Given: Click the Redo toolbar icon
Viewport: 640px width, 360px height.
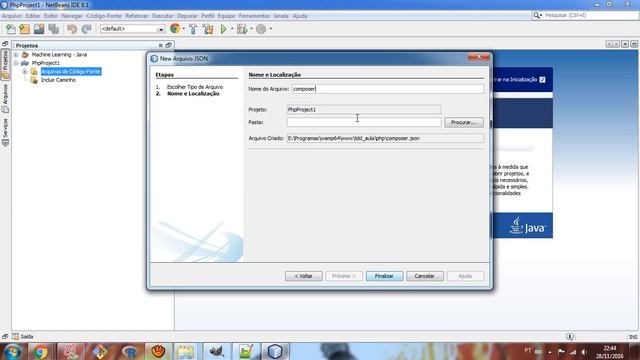Looking at the screenshot, I should point(86,29).
